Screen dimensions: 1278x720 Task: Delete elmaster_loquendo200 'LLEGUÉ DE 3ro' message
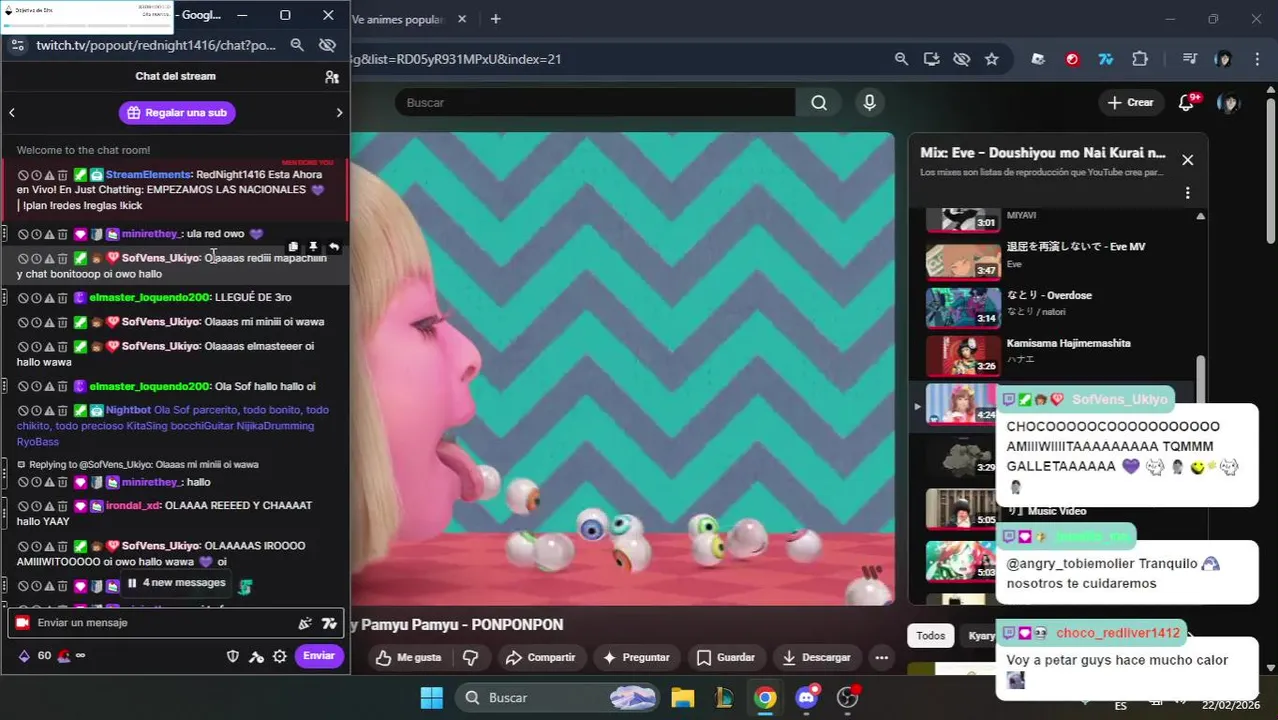click(x=62, y=298)
